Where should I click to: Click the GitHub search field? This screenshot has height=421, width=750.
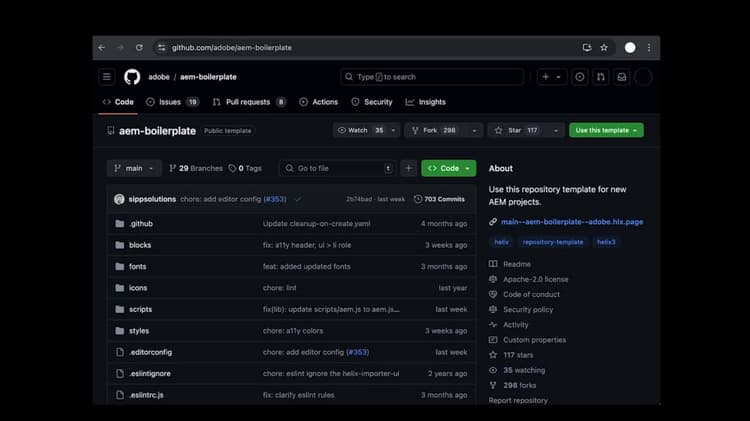432,77
